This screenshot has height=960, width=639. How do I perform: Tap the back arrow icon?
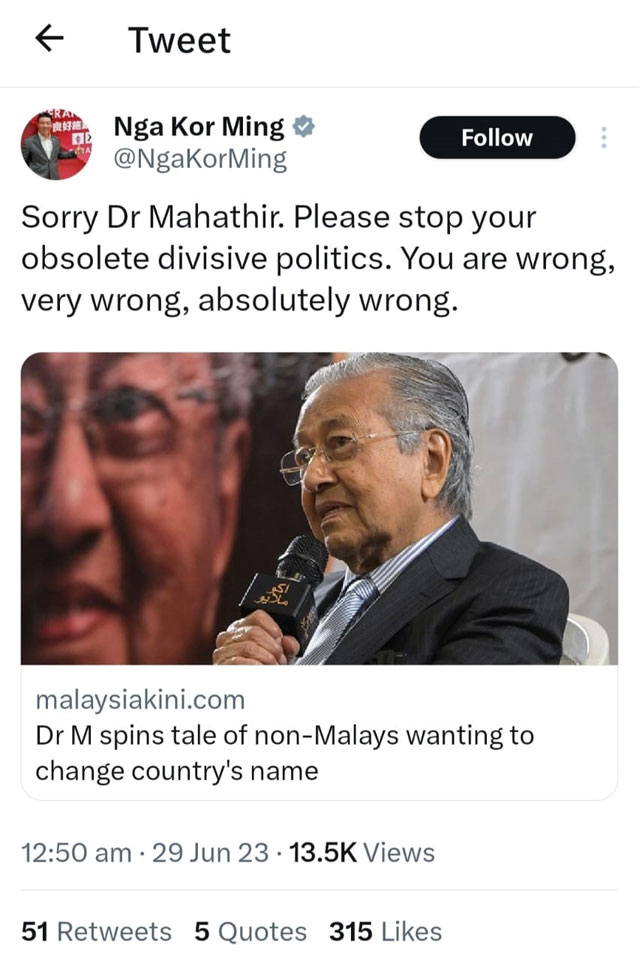pos(50,39)
